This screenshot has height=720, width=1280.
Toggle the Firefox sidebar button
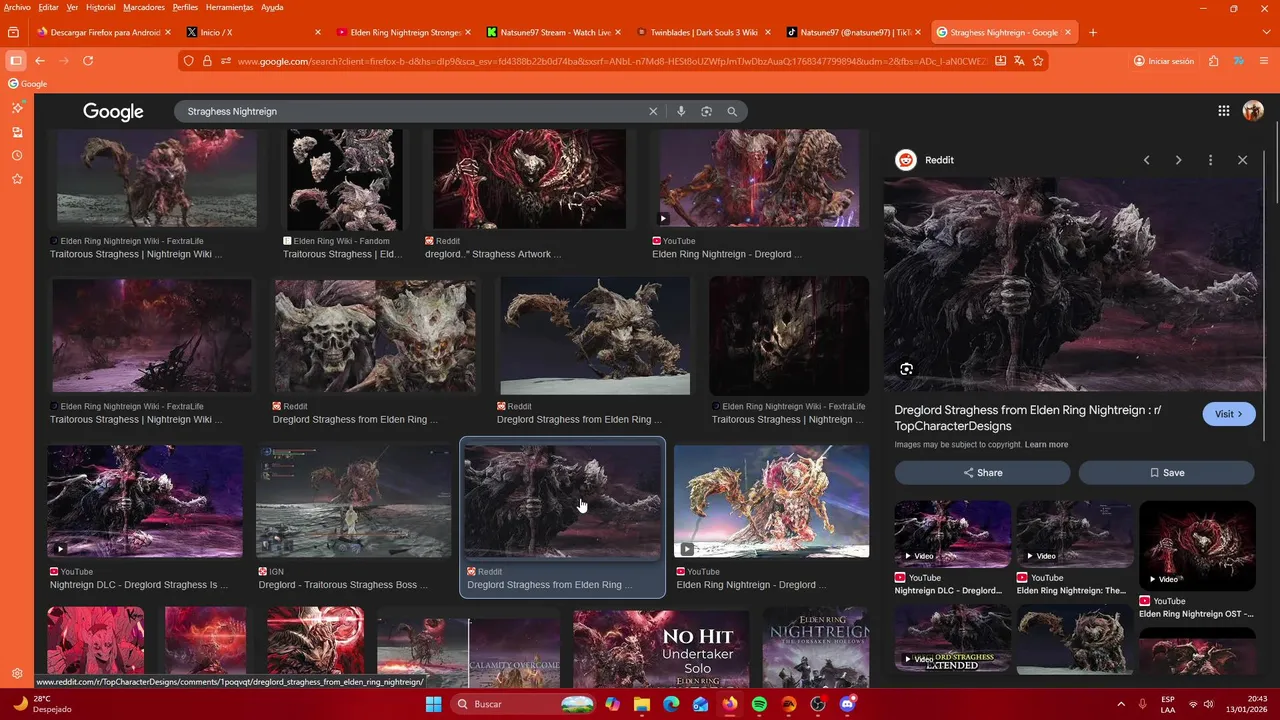(15, 61)
